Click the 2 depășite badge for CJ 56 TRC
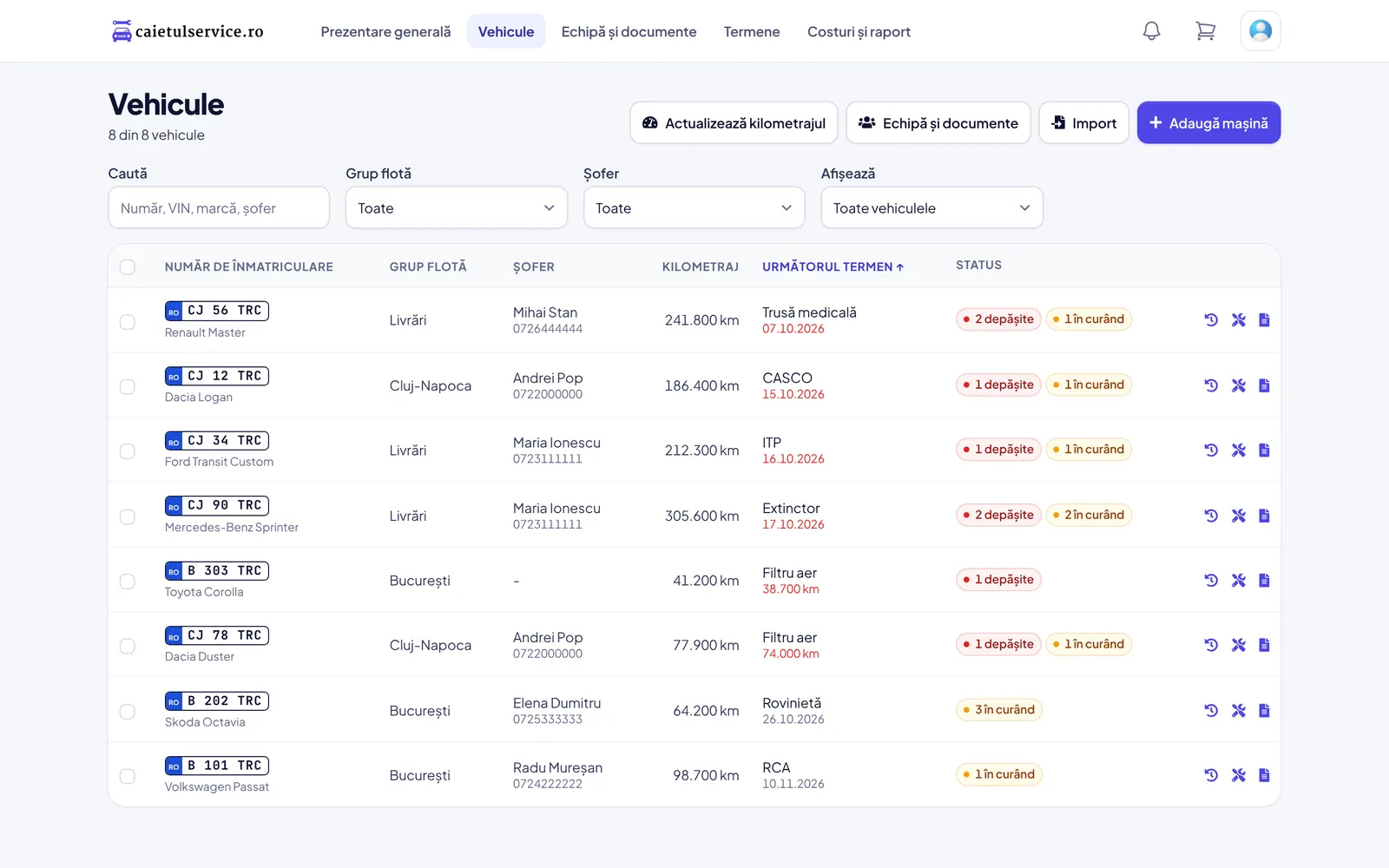The image size is (1389, 868). click(x=998, y=319)
